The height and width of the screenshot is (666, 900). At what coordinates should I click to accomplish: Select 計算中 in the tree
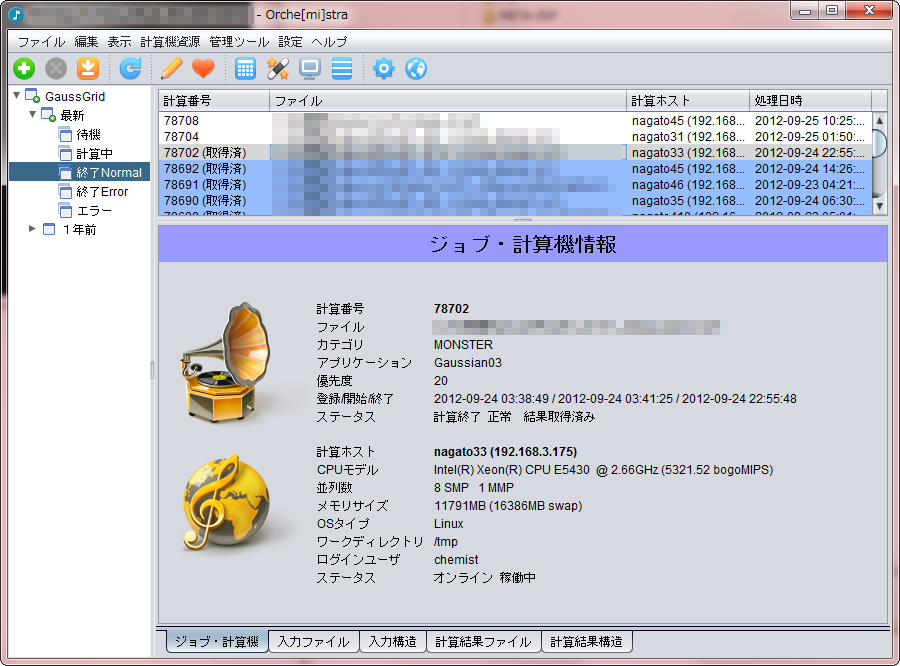[94, 153]
